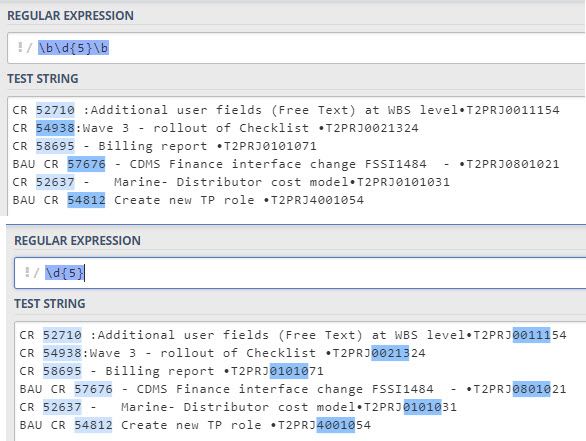
Task: Click REGULAR EXPRESSION heading above \b\d{5}\b
Action: coord(71,16)
